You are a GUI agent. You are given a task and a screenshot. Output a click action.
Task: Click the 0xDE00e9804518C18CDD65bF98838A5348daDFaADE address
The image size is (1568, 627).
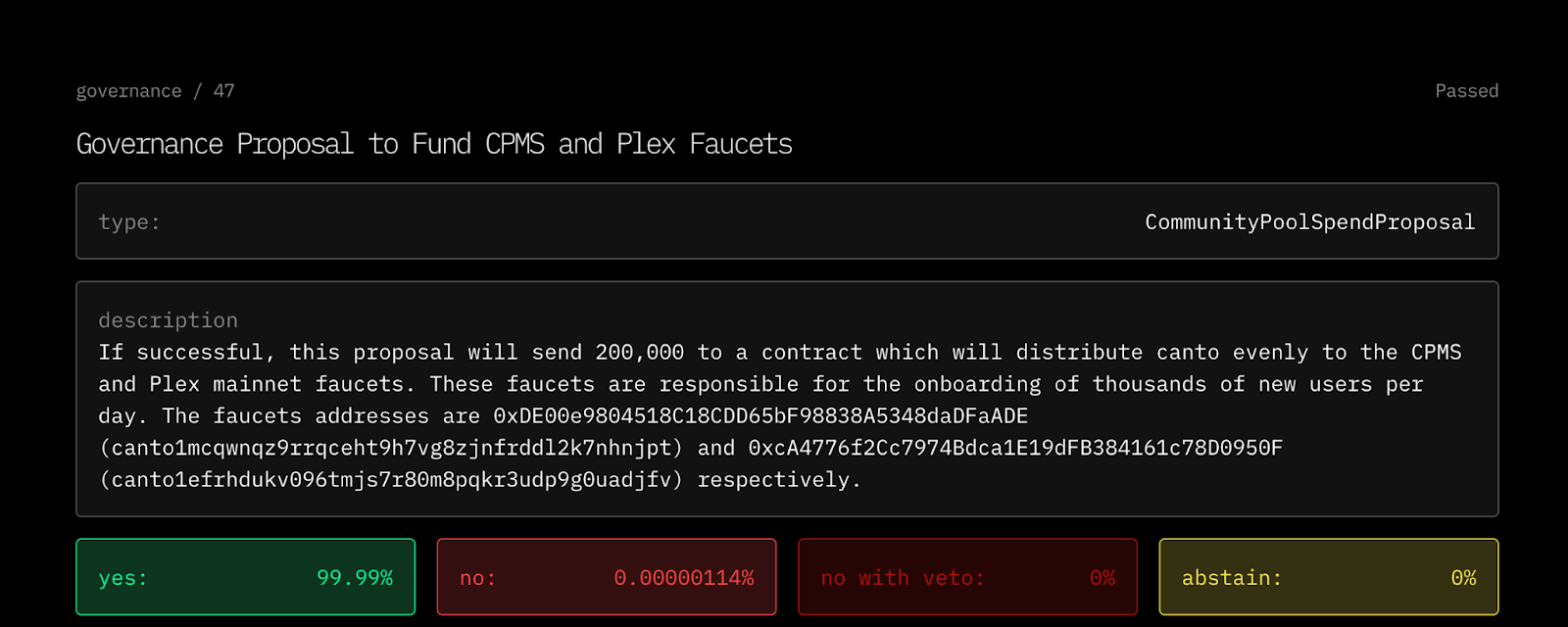click(x=760, y=416)
